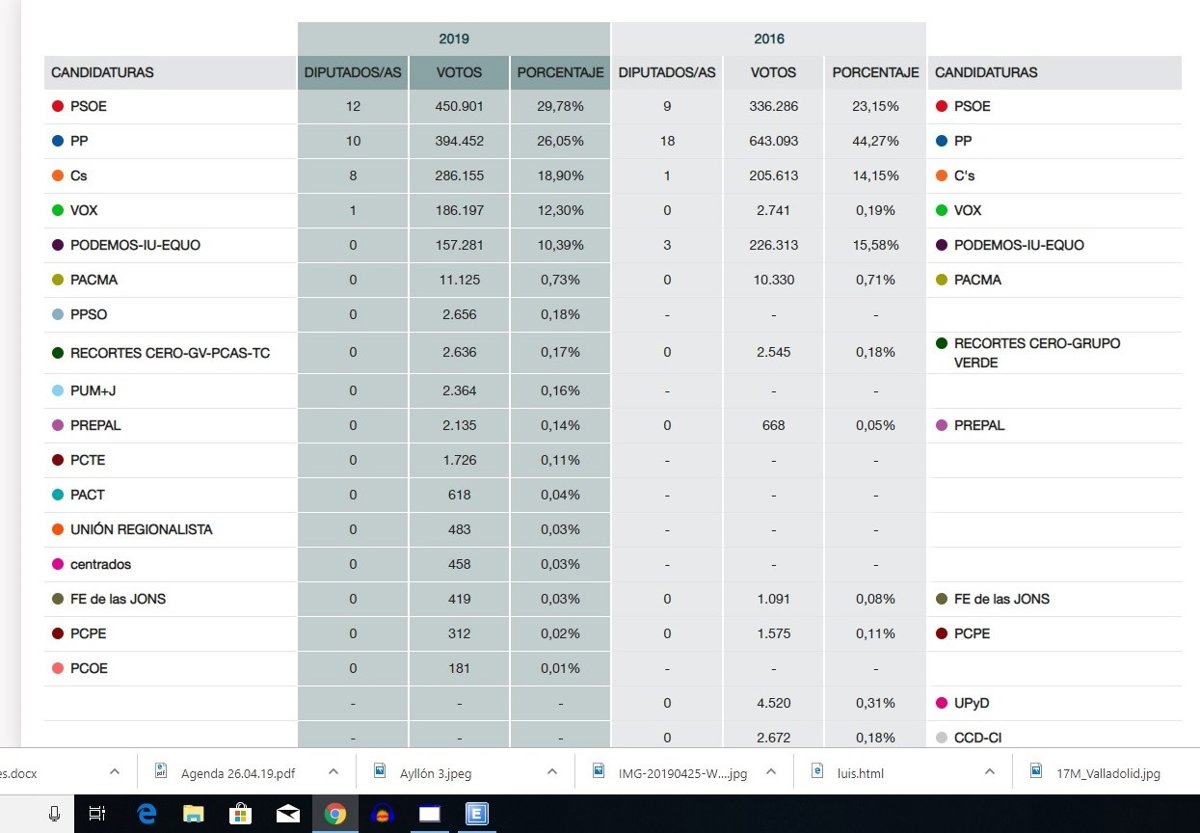Click the 2019 PORCENTAJE column header

(x=560, y=73)
